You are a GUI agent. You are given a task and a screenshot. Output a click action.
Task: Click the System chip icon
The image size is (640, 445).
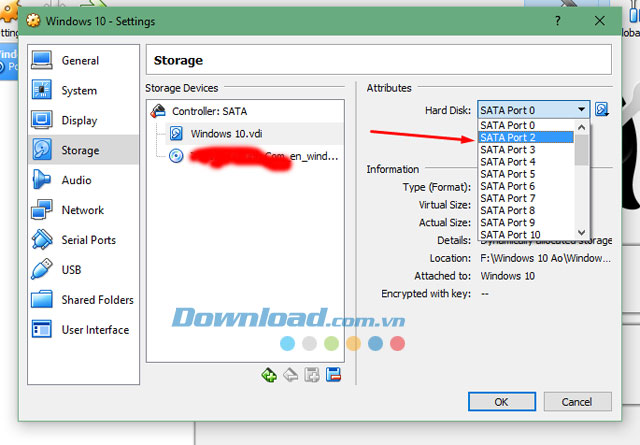pyautogui.click(x=42, y=90)
